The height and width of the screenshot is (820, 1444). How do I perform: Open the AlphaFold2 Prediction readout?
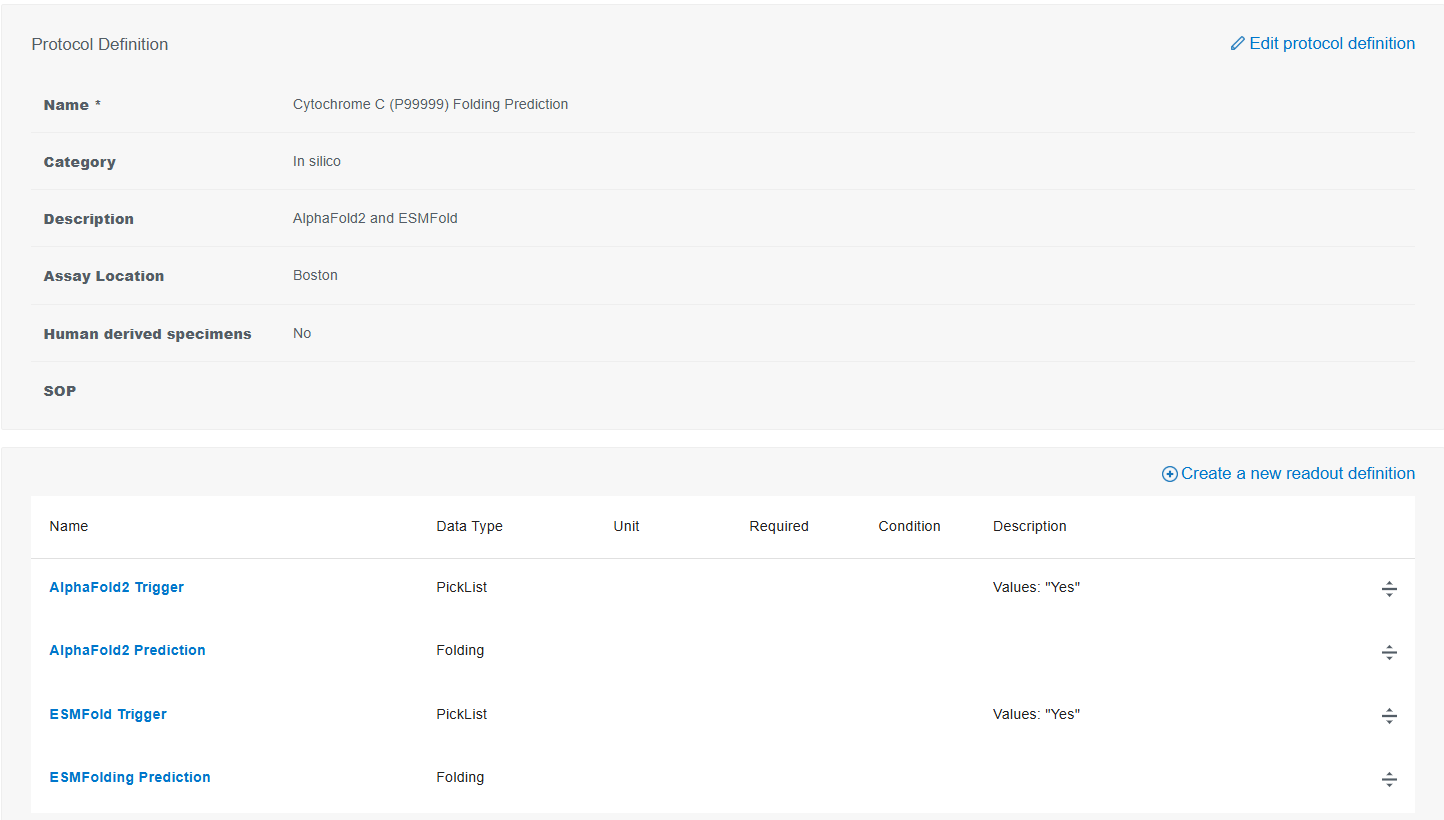[127, 650]
